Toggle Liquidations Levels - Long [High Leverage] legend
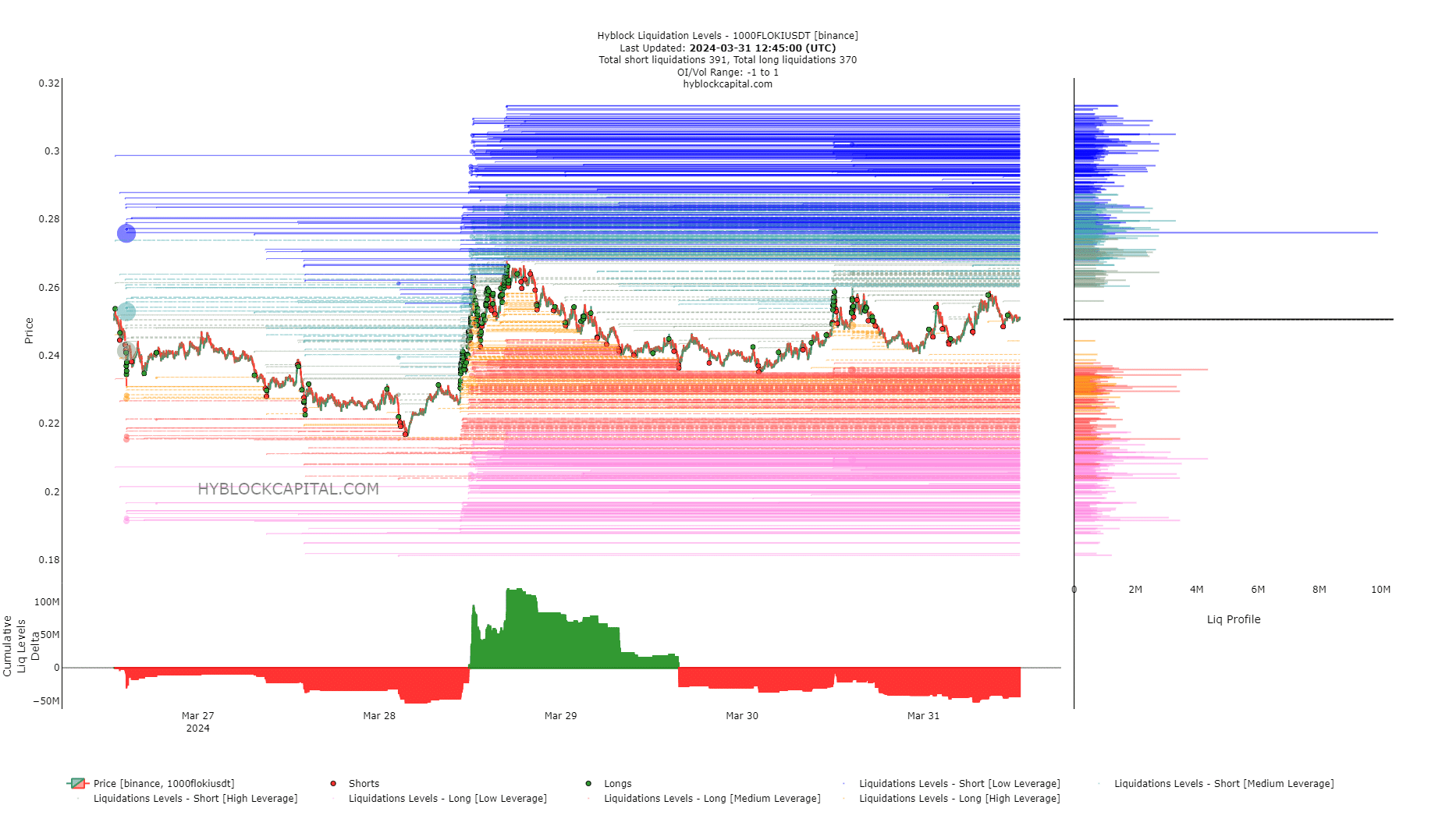This screenshot has width=1456, height=819. coord(950,798)
